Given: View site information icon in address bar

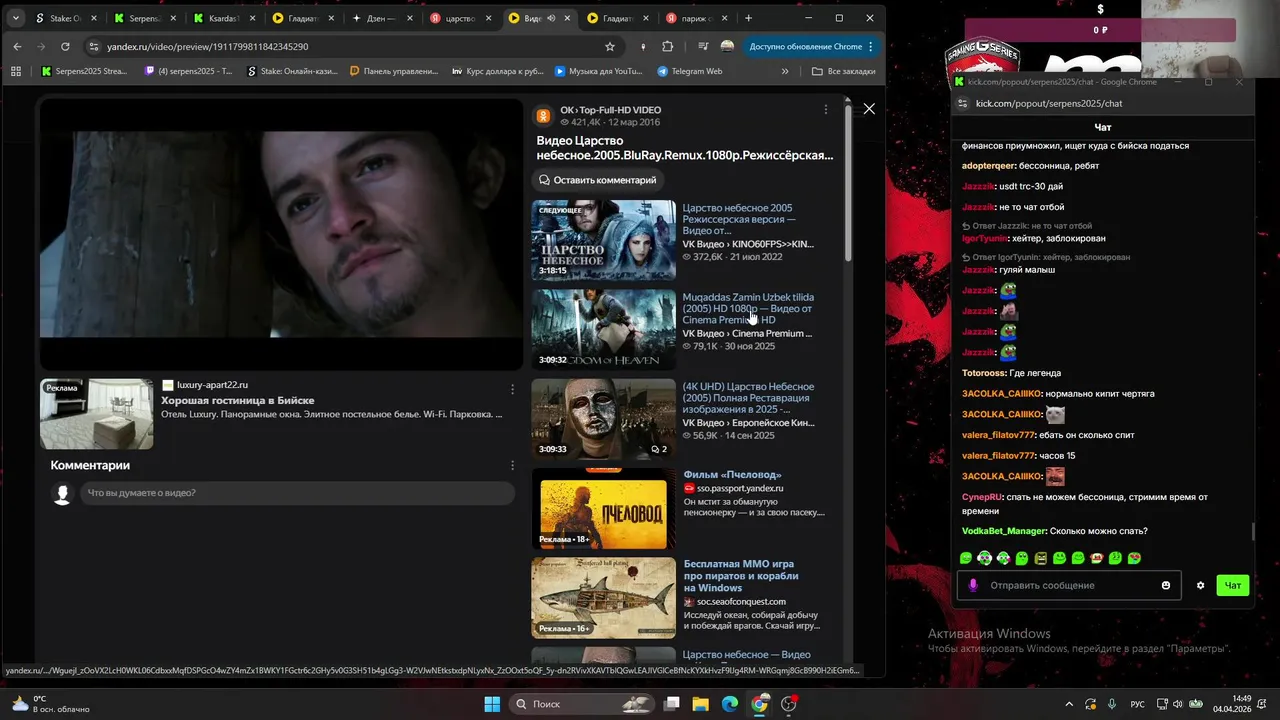Looking at the screenshot, I should pyautogui.click(x=94, y=46).
